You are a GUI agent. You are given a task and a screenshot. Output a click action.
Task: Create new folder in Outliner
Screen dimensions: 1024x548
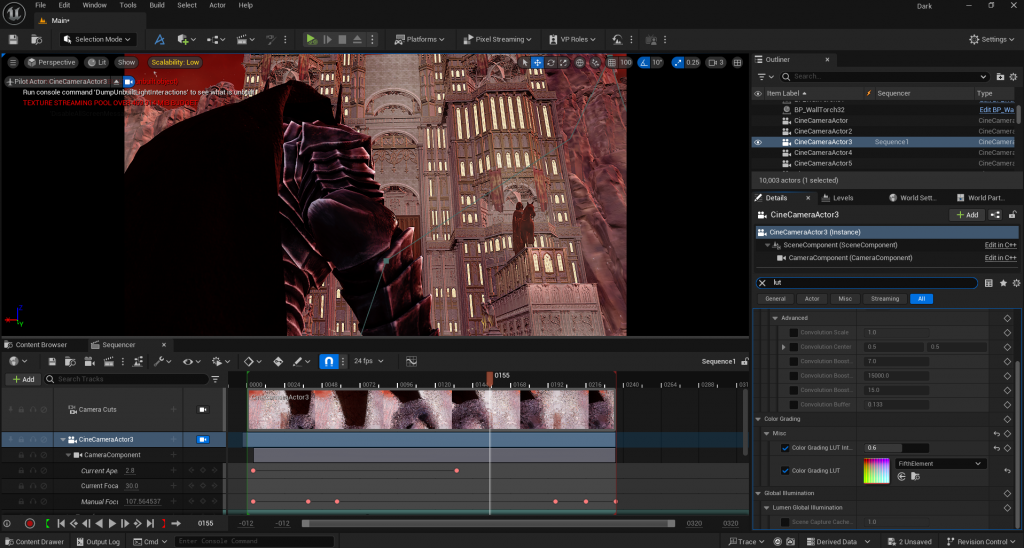click(x=1000, y=76)
